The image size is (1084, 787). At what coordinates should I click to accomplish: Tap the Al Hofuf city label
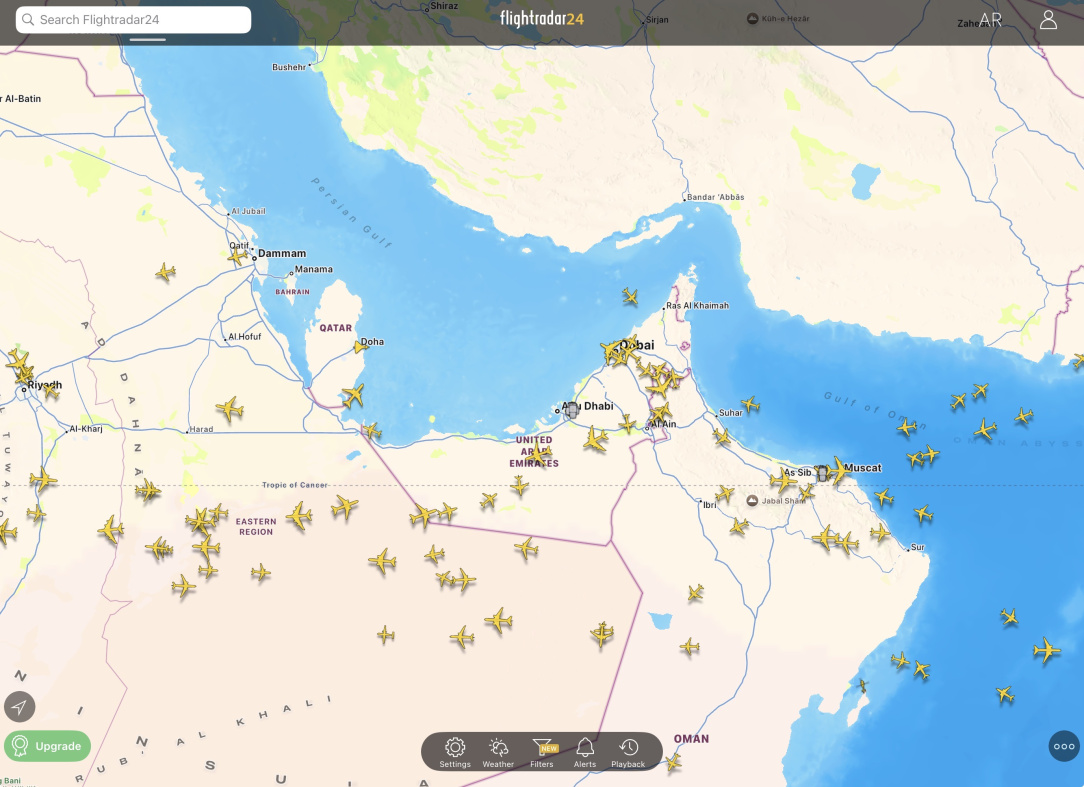pos(245,337)
